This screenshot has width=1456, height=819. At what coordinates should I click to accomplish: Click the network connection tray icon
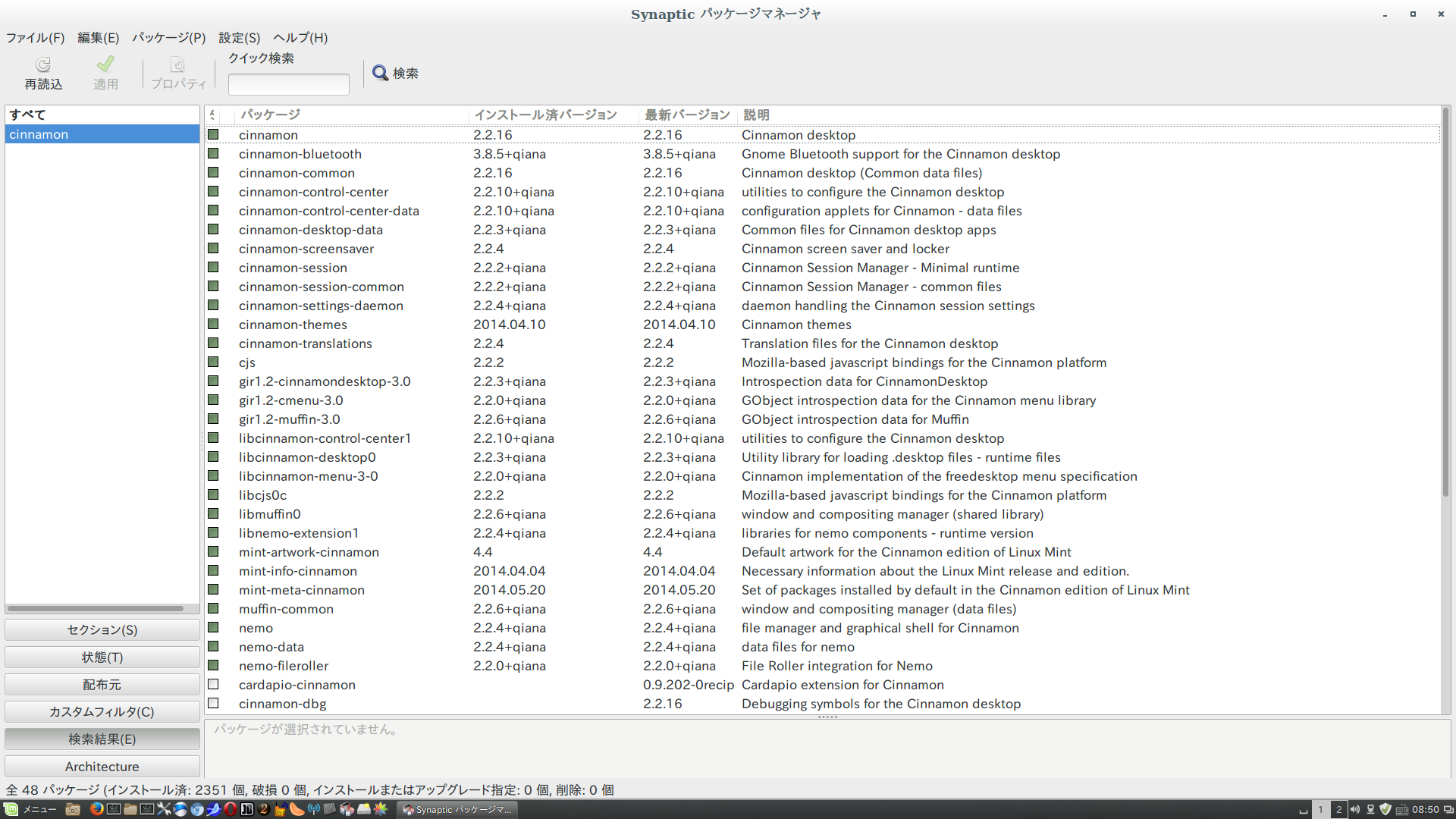click(1370, 810)
